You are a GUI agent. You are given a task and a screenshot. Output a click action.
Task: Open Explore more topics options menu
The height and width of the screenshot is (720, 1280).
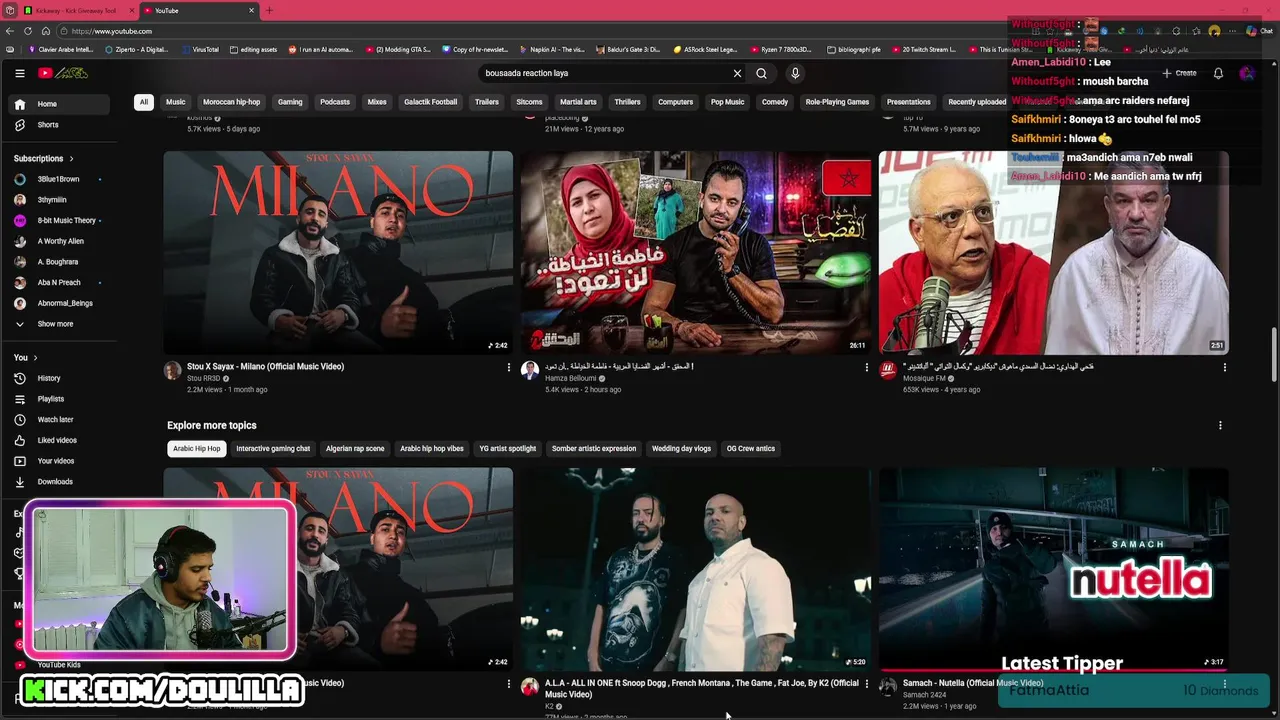pyautogui.click(x=1220, y=425)
